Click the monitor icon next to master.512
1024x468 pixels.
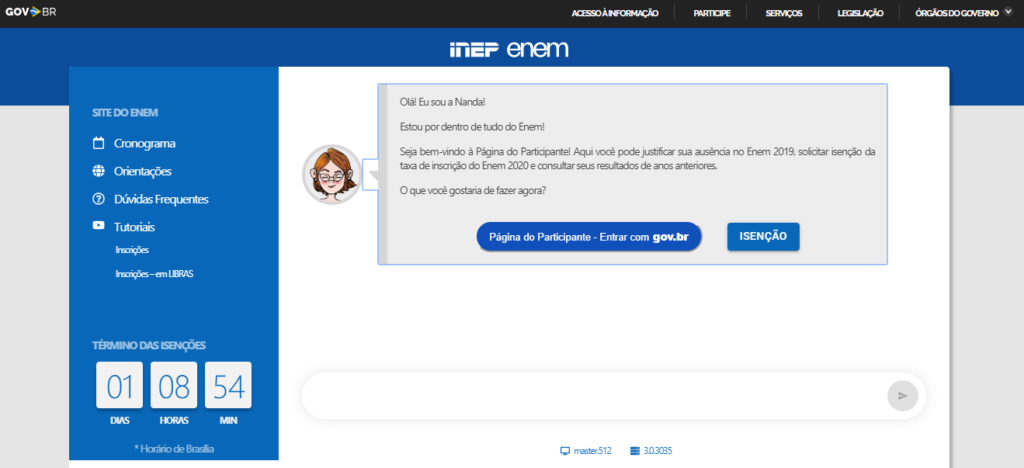point(565,451)
